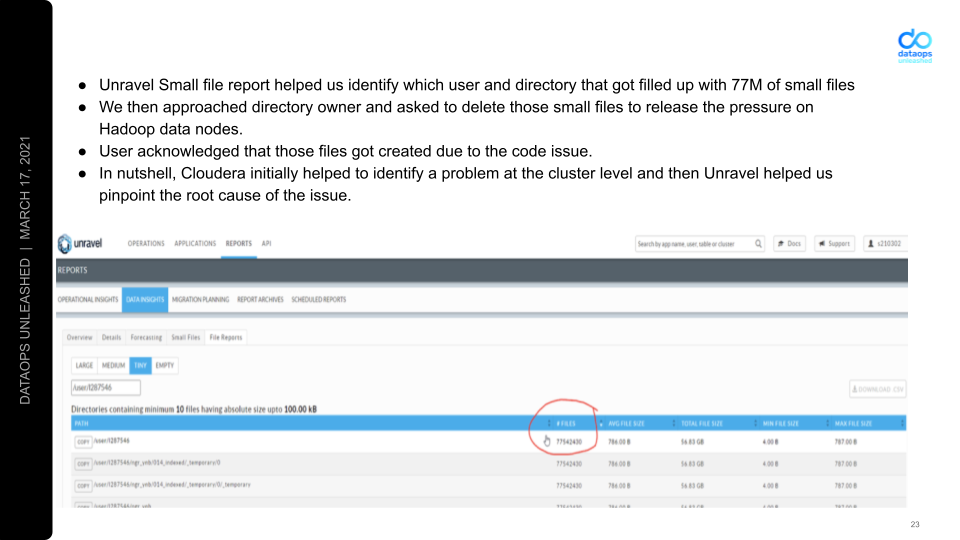Screen dimensions: 960x540
Task: Open Docs from the top bar
Action: [789, 244]
